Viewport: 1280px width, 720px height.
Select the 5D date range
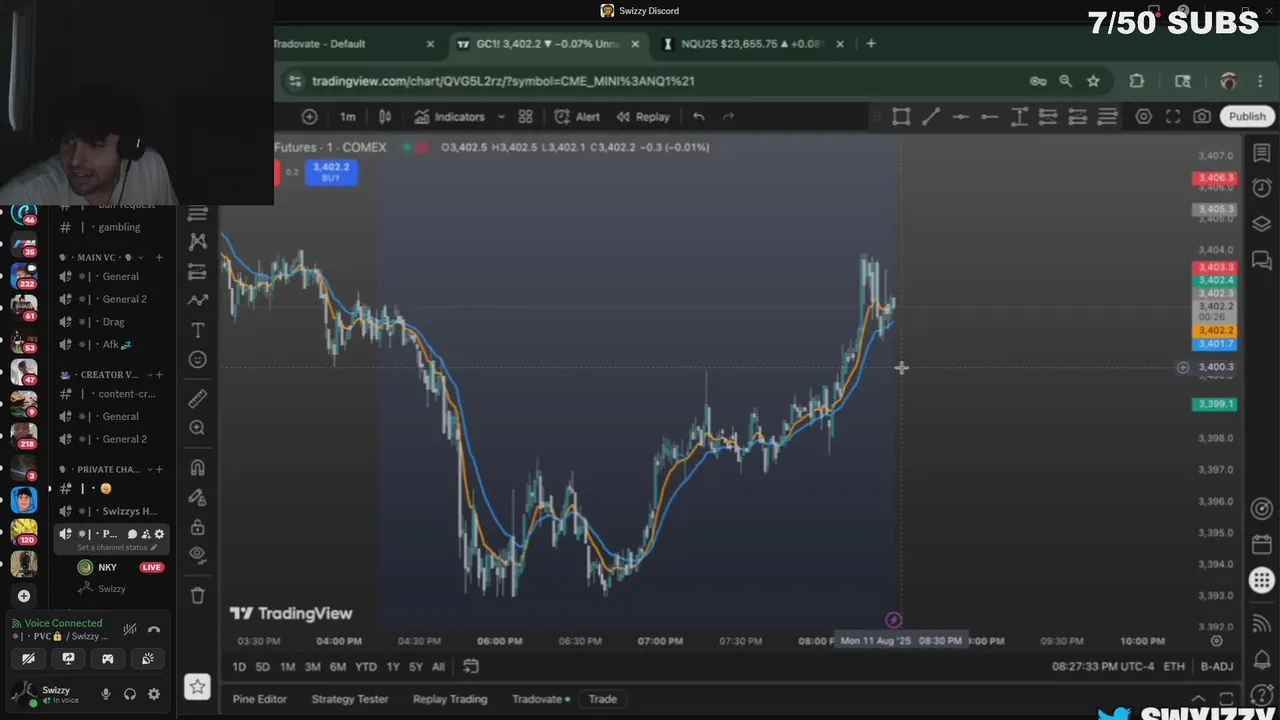[262, 667]
